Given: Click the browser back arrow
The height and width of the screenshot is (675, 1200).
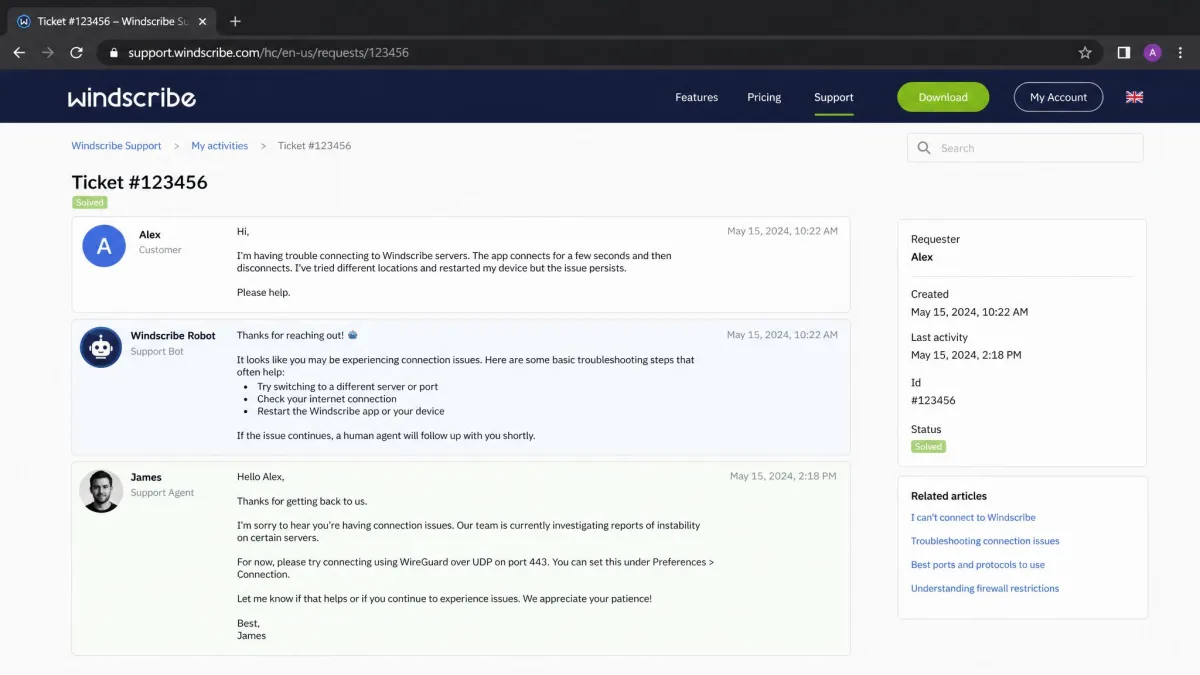Looking at the screenshot, I should [19, 53].
